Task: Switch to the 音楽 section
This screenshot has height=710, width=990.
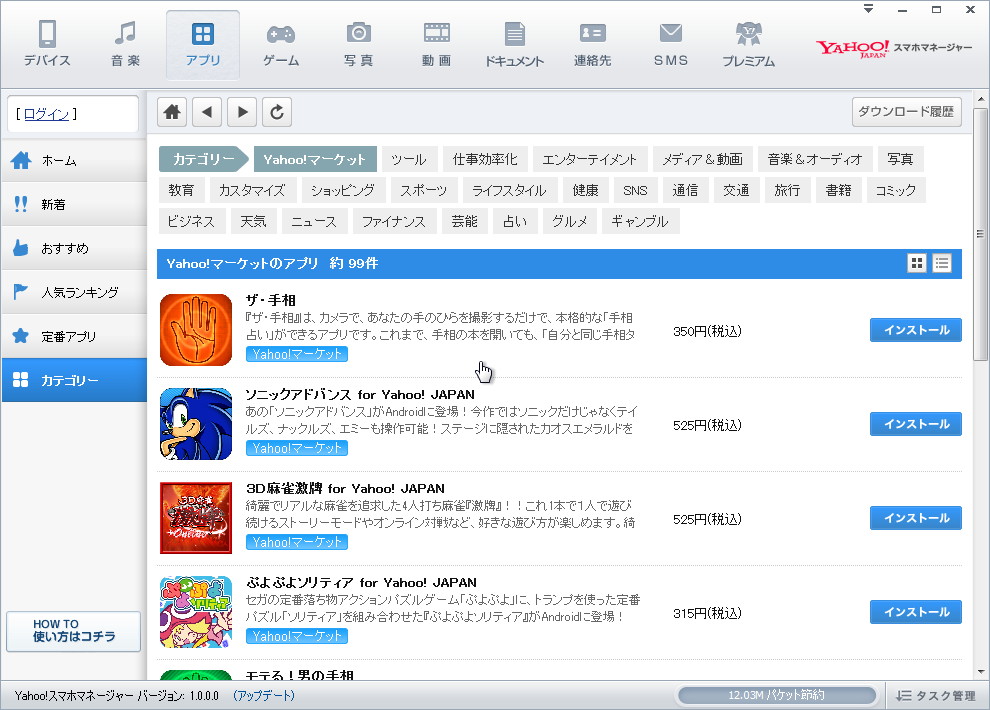Action: point(125,44)
